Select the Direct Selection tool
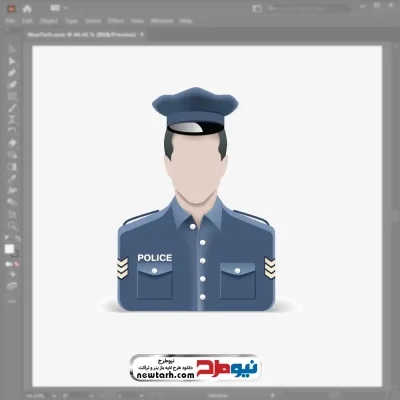 [12, 61]
